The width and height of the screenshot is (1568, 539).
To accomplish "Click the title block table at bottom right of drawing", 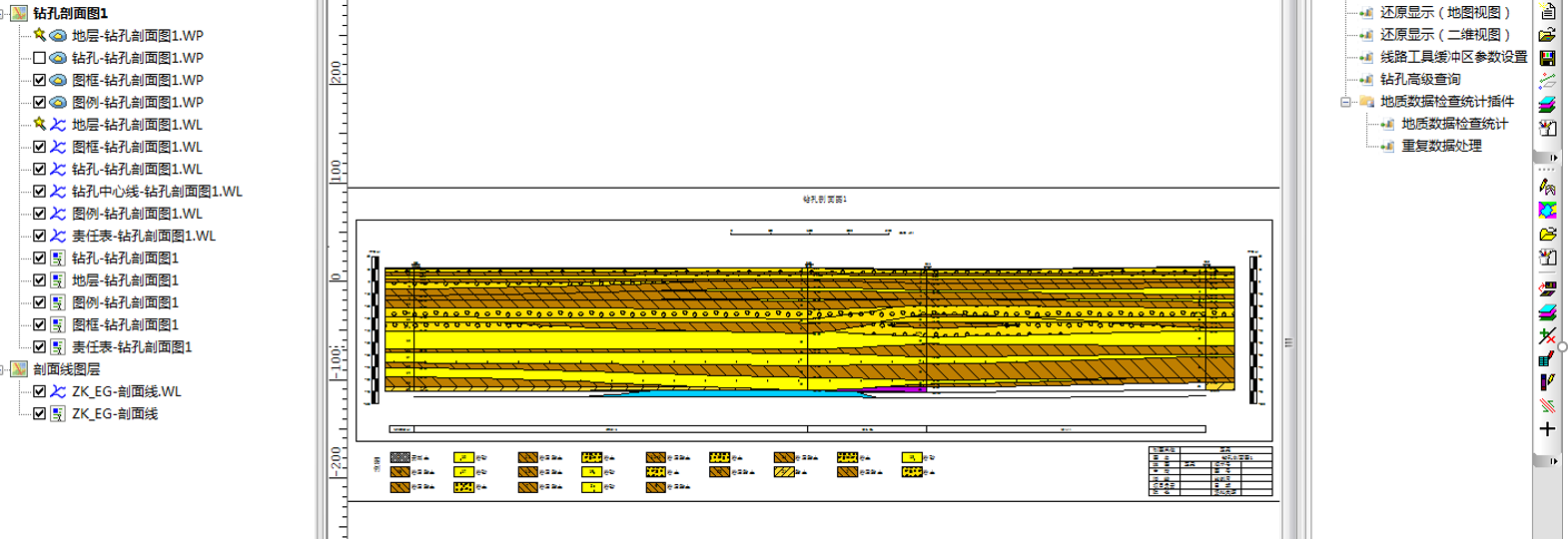I will click(x=1210, y=471).
